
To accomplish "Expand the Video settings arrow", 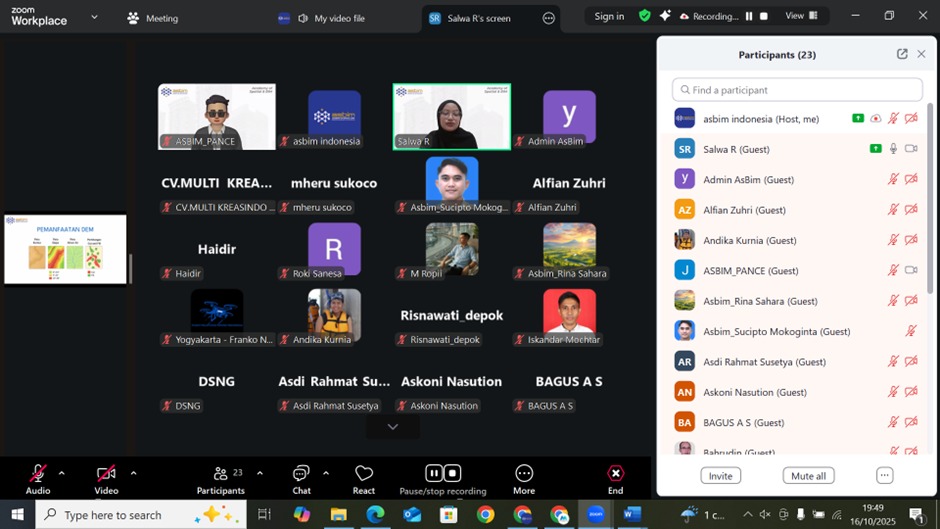I will pos(133,473).
